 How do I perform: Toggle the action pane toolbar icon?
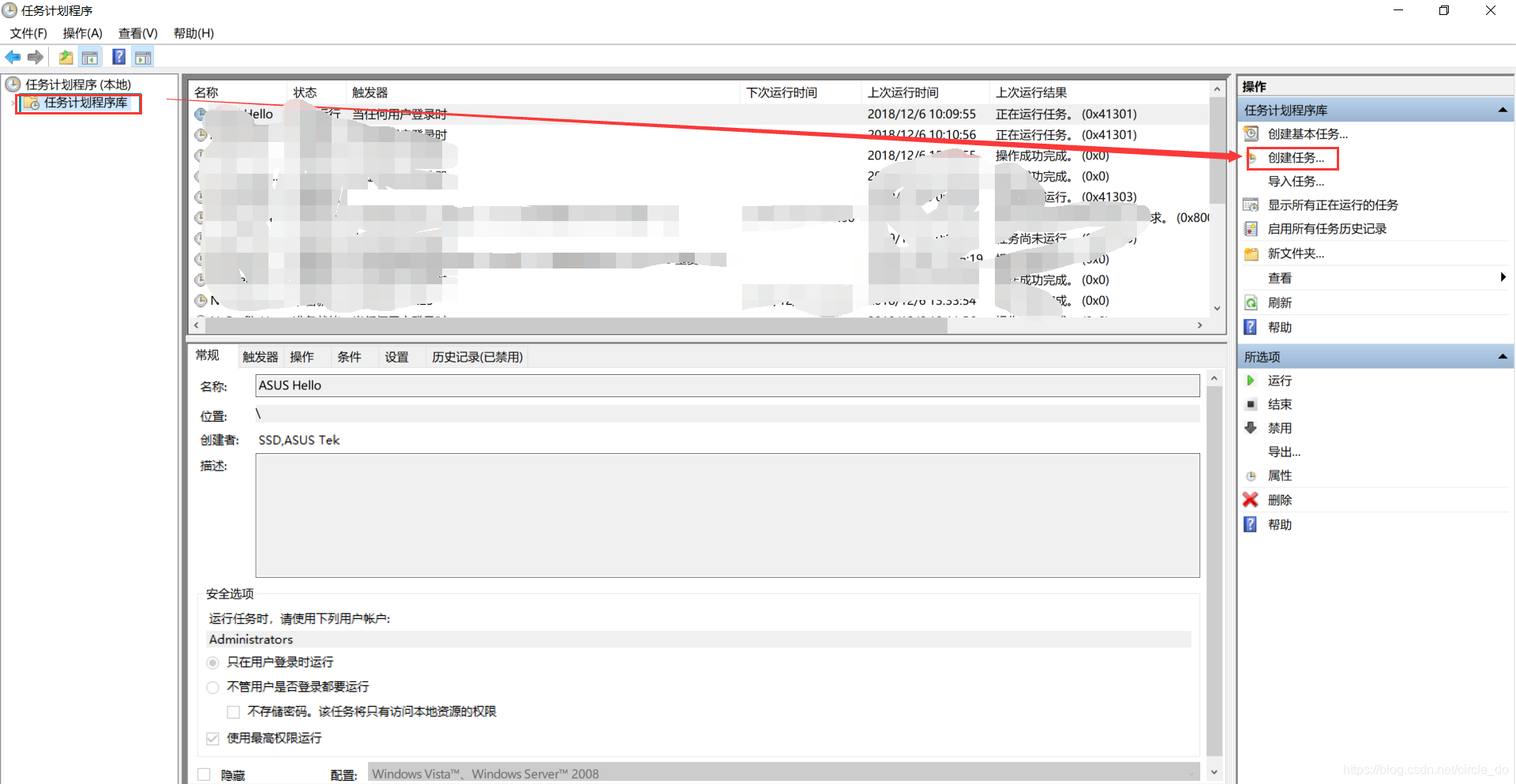[143, 57]
